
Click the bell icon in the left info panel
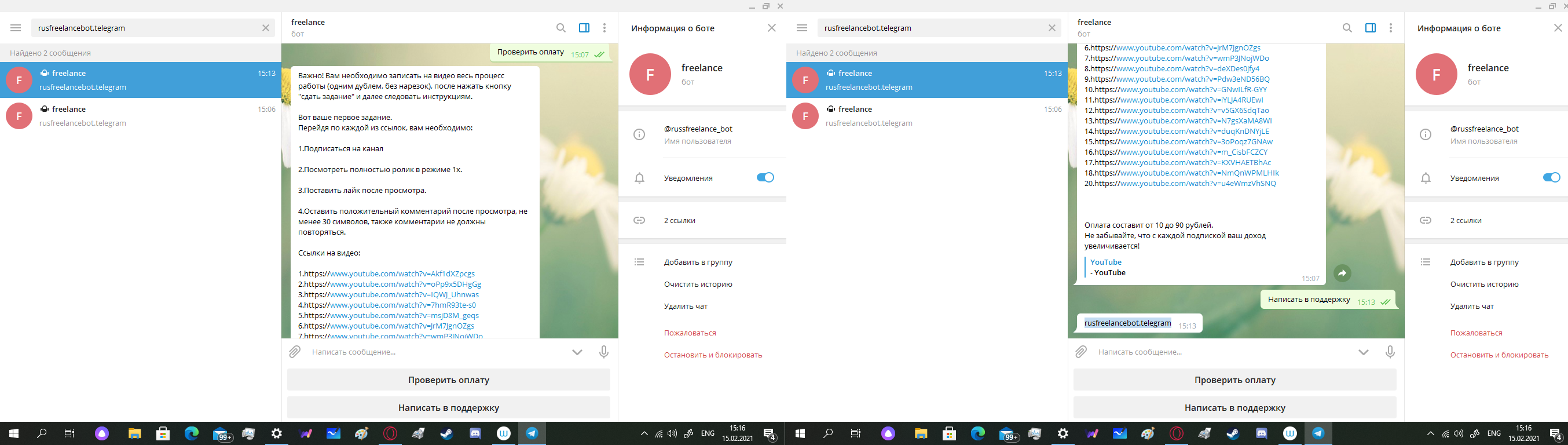point(639,178)
